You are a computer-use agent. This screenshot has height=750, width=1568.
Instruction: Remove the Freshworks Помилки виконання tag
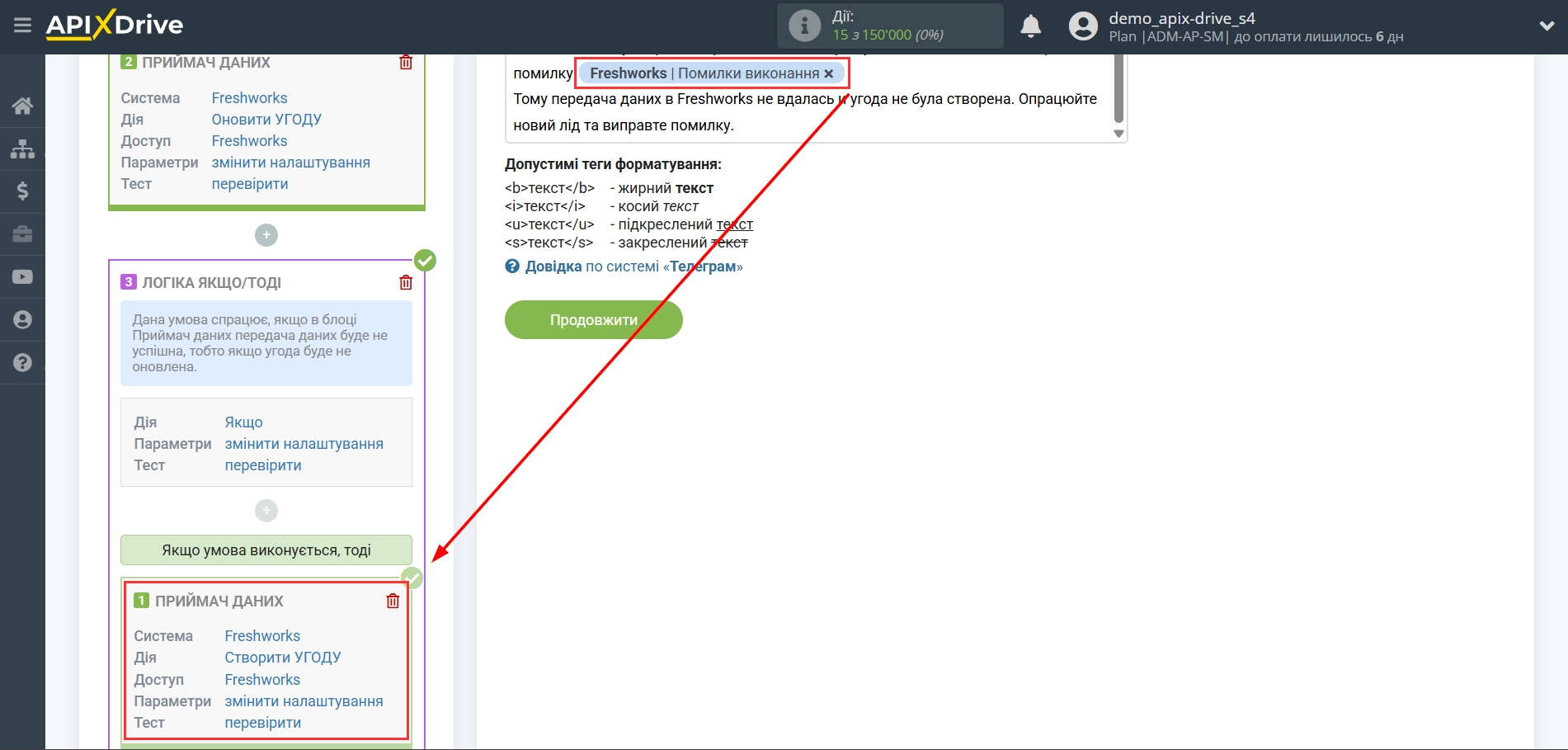coord(829,73)
